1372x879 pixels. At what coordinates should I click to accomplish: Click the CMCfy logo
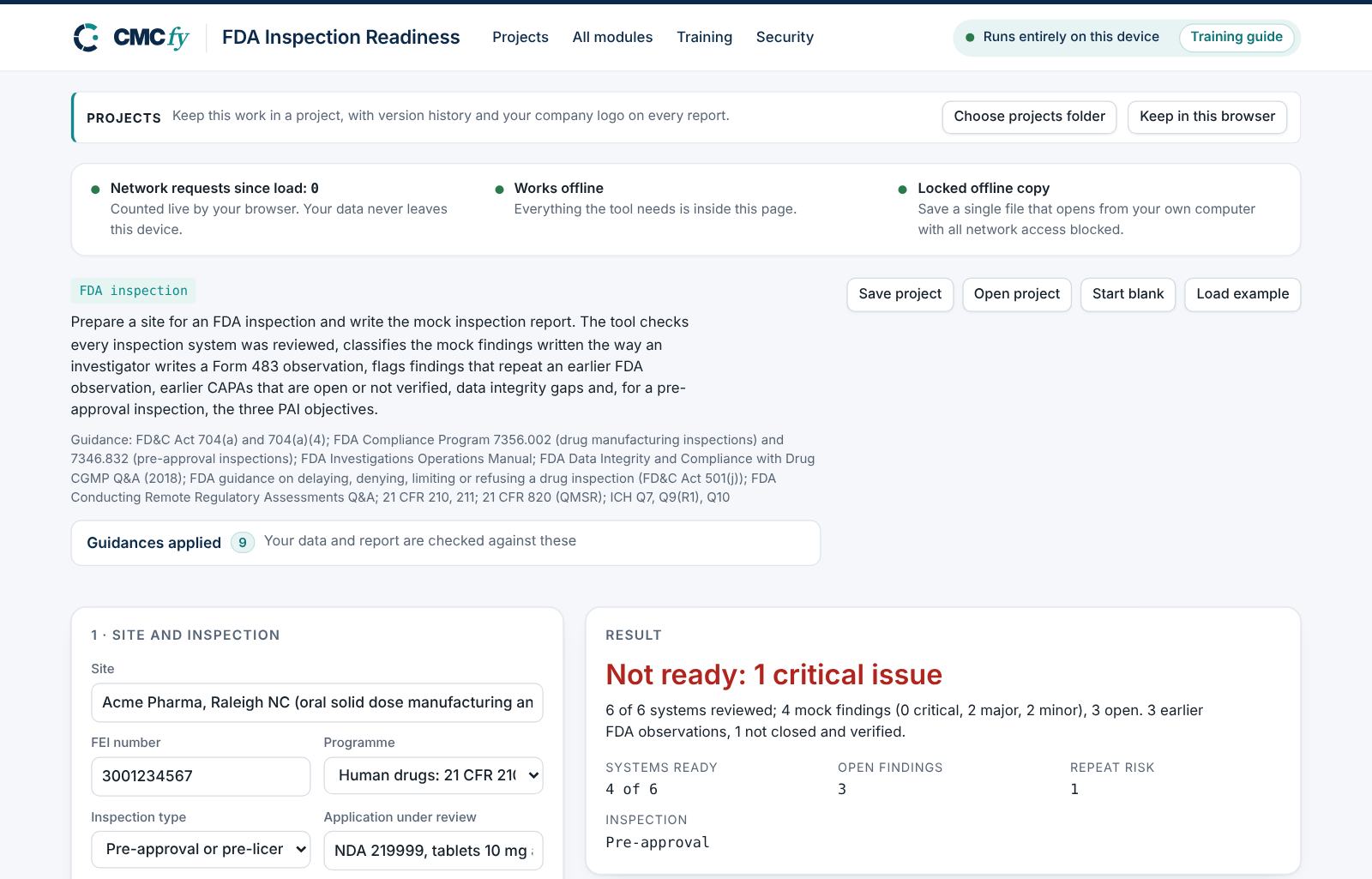131,38
